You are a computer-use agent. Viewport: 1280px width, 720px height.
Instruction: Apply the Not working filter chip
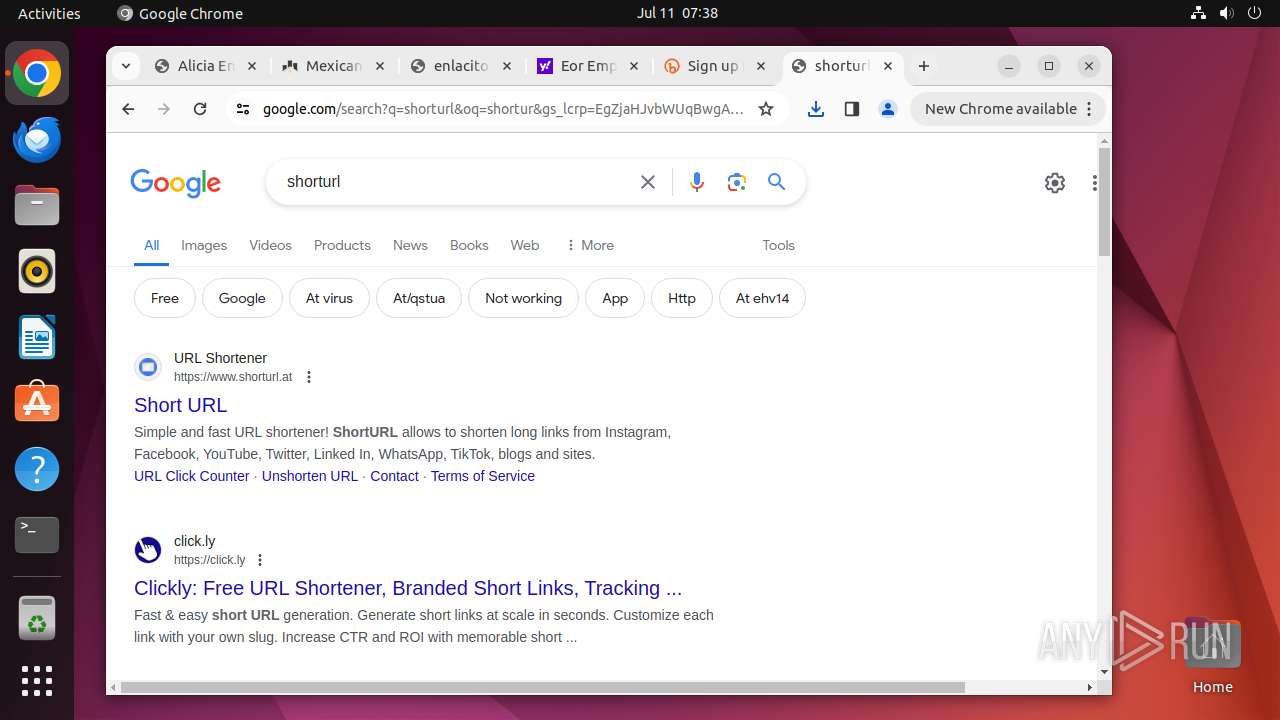pyautogui.click(x=523, y=298)
